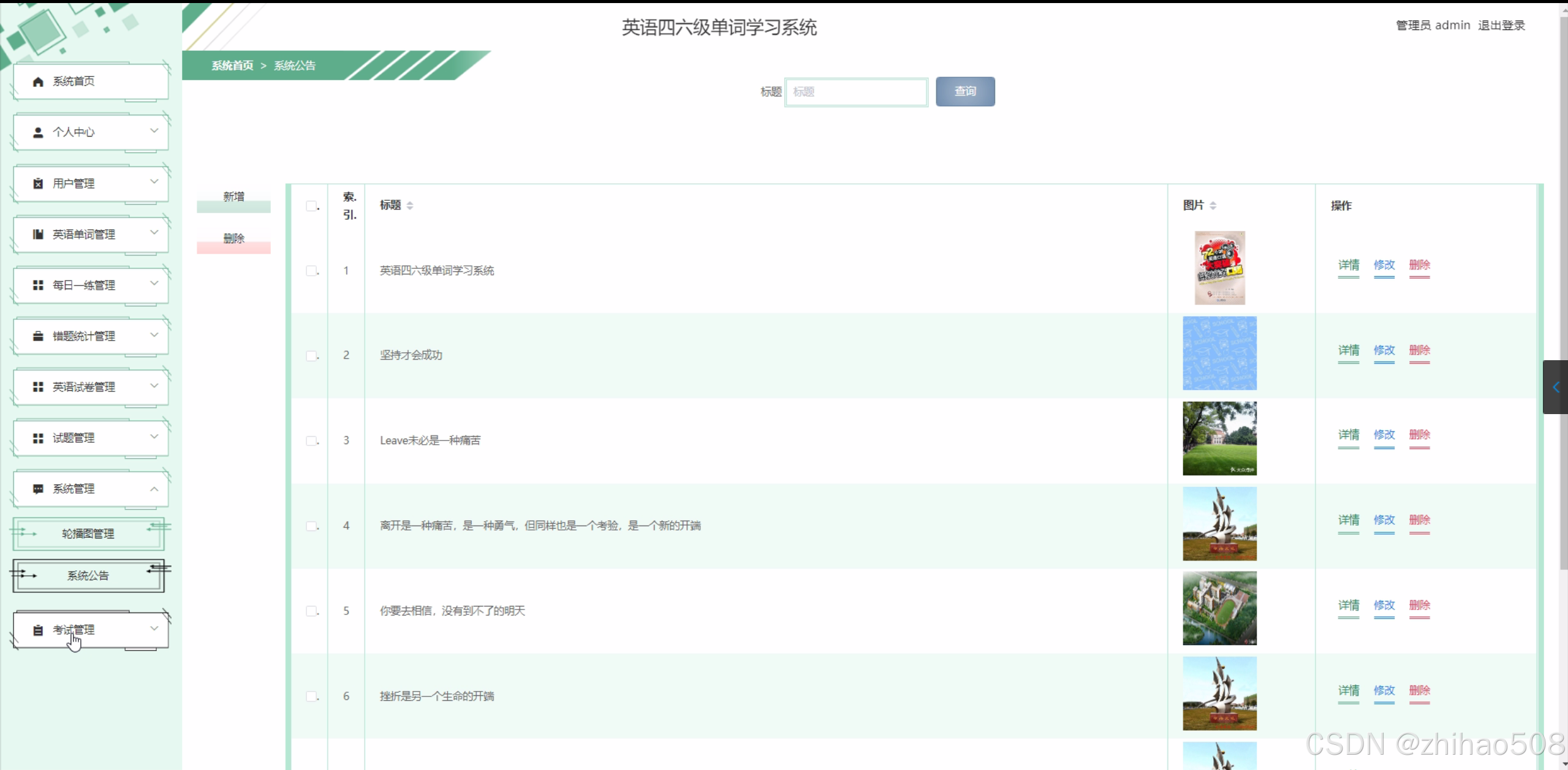Open 英语单词管理 via its book icon
The image size is (1568, 770).
point(37,233)
